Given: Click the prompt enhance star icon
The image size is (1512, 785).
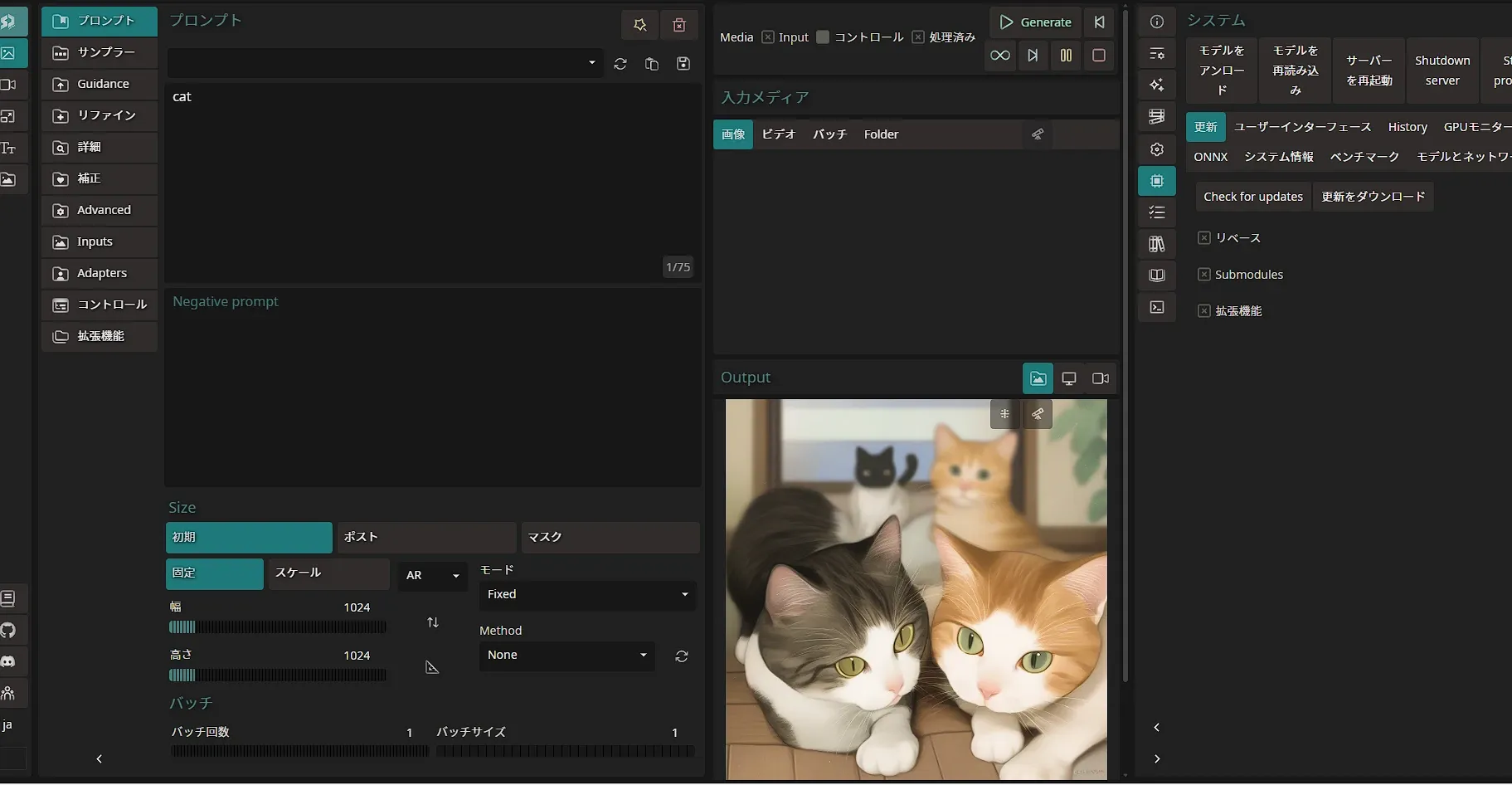Looking at the screenshot, I should pyautogui.click(x=639, y=25).
